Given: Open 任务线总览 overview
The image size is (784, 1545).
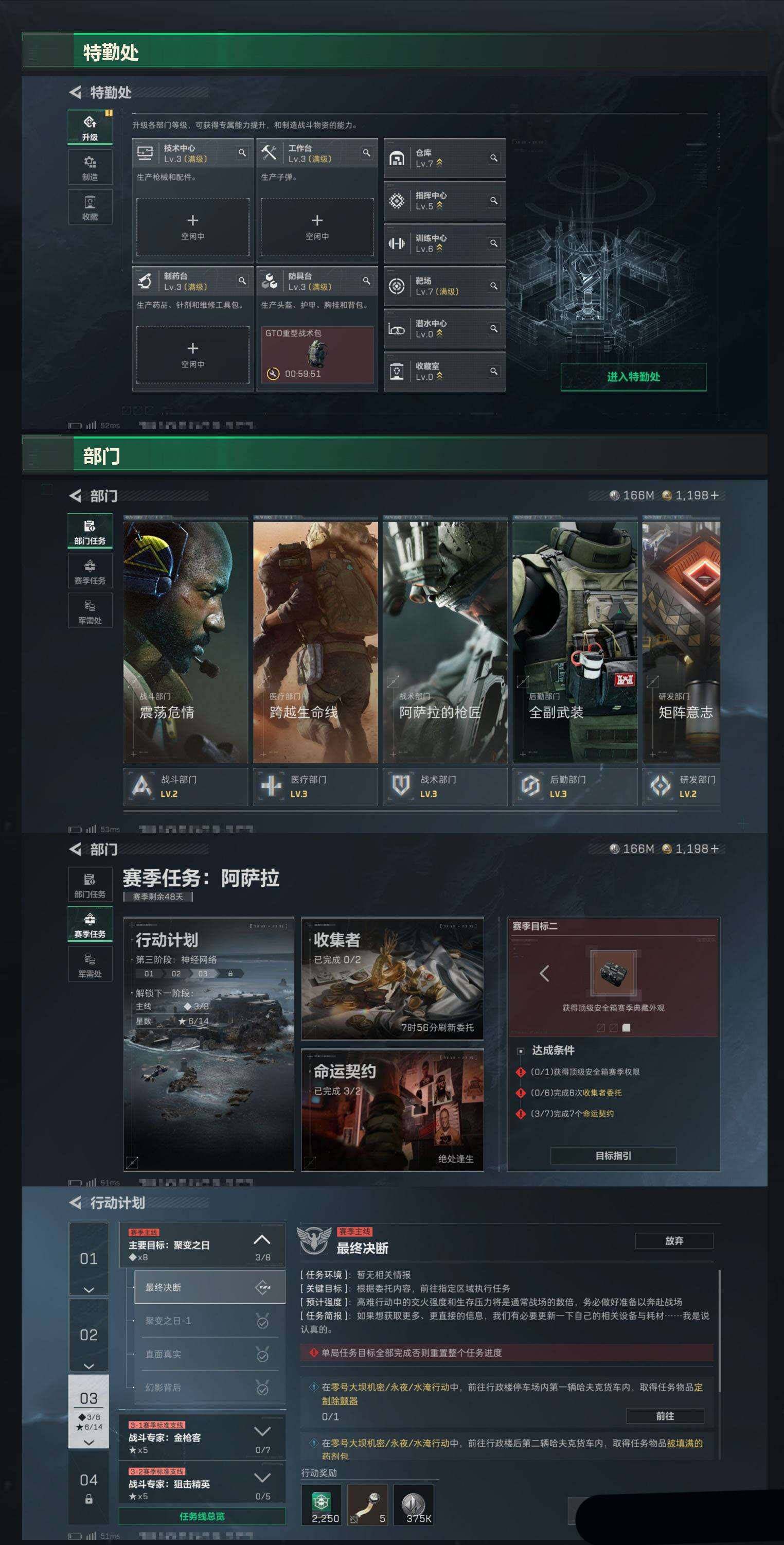Looking at the screenshot, I should click(202, 1516).
